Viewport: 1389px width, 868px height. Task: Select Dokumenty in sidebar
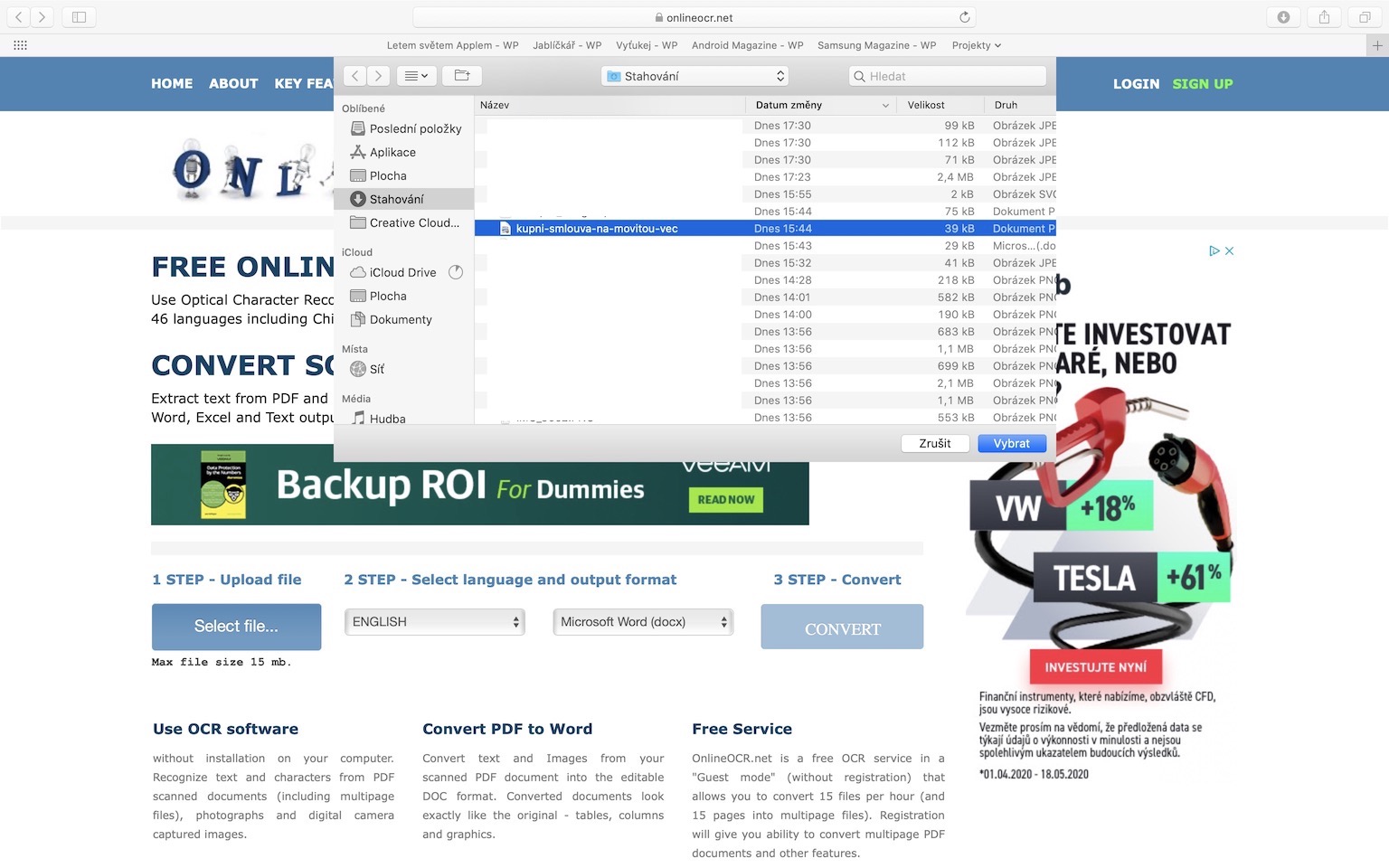point(405,319)
